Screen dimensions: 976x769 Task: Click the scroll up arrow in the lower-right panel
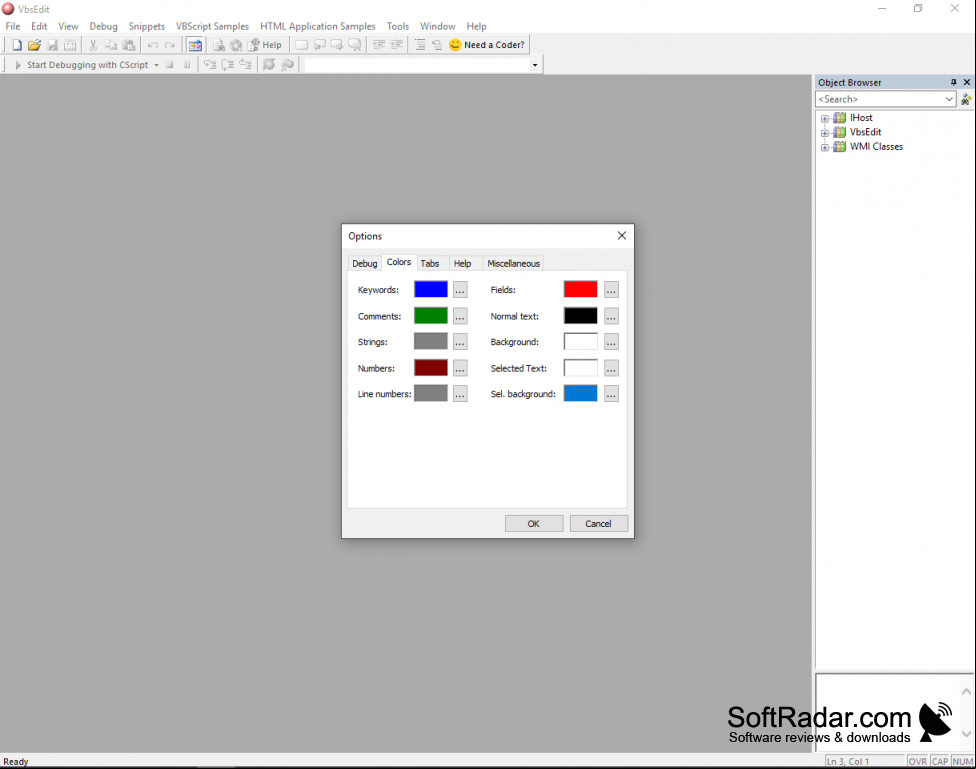click(x=966, y=691)
